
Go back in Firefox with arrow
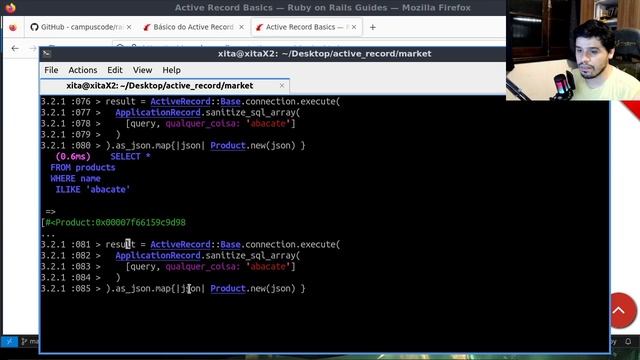[x=15, y=48]
